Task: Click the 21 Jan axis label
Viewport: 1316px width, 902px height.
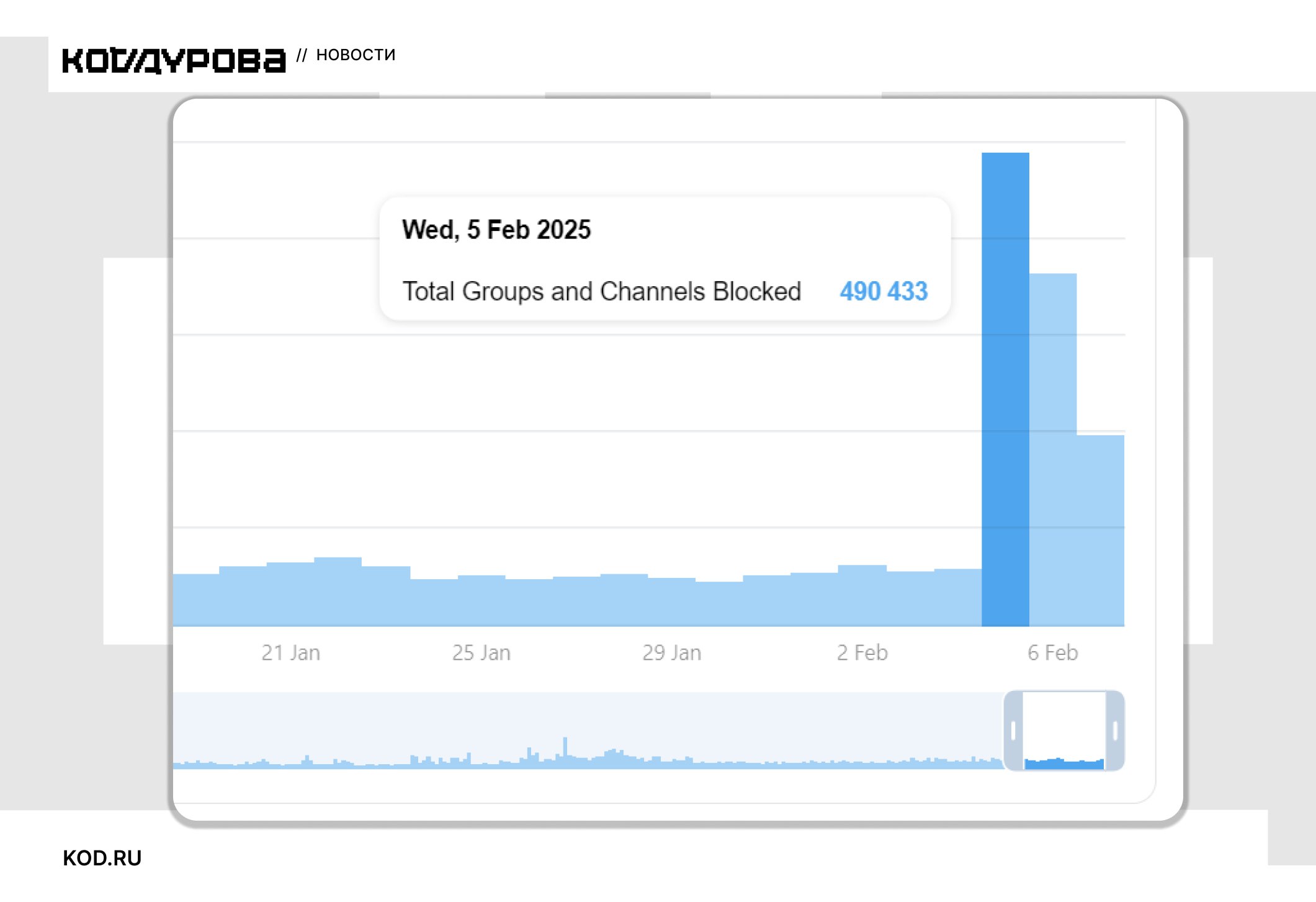Action: [x=290, y=652]
